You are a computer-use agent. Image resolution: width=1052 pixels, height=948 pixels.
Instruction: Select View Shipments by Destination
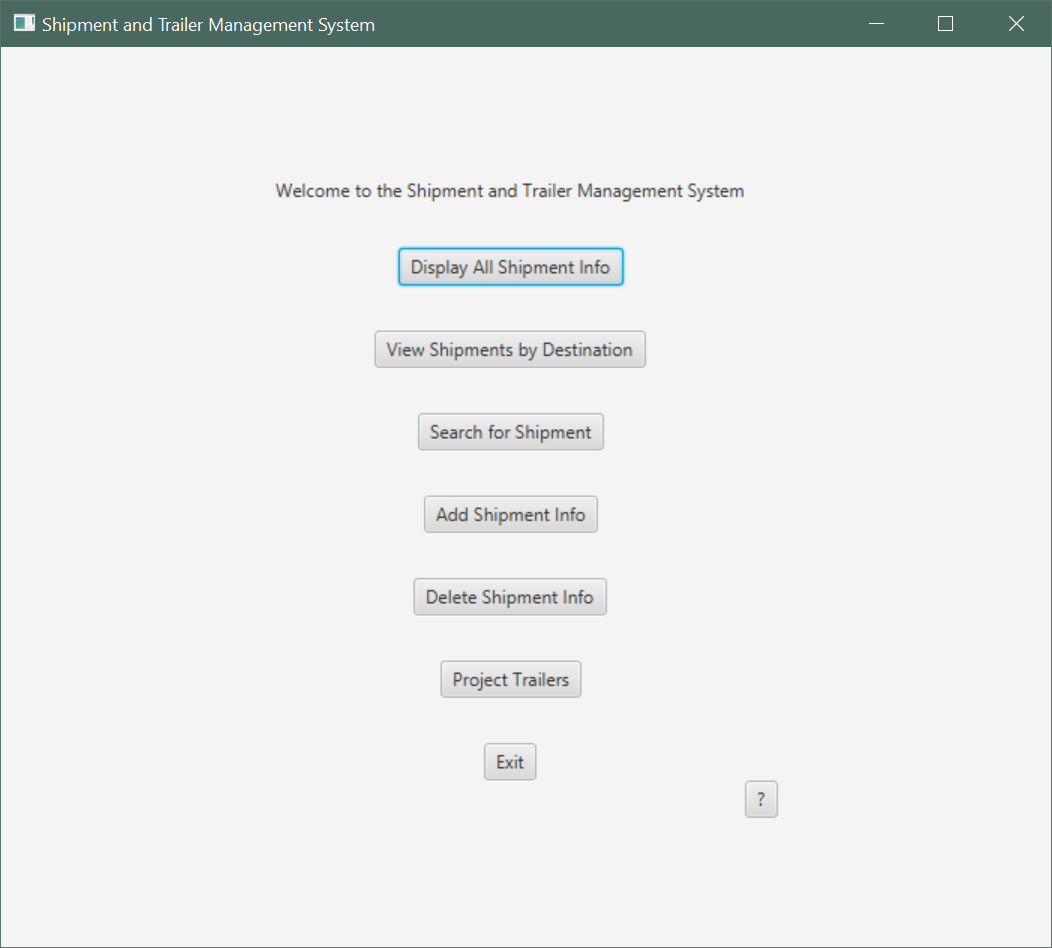510,350
